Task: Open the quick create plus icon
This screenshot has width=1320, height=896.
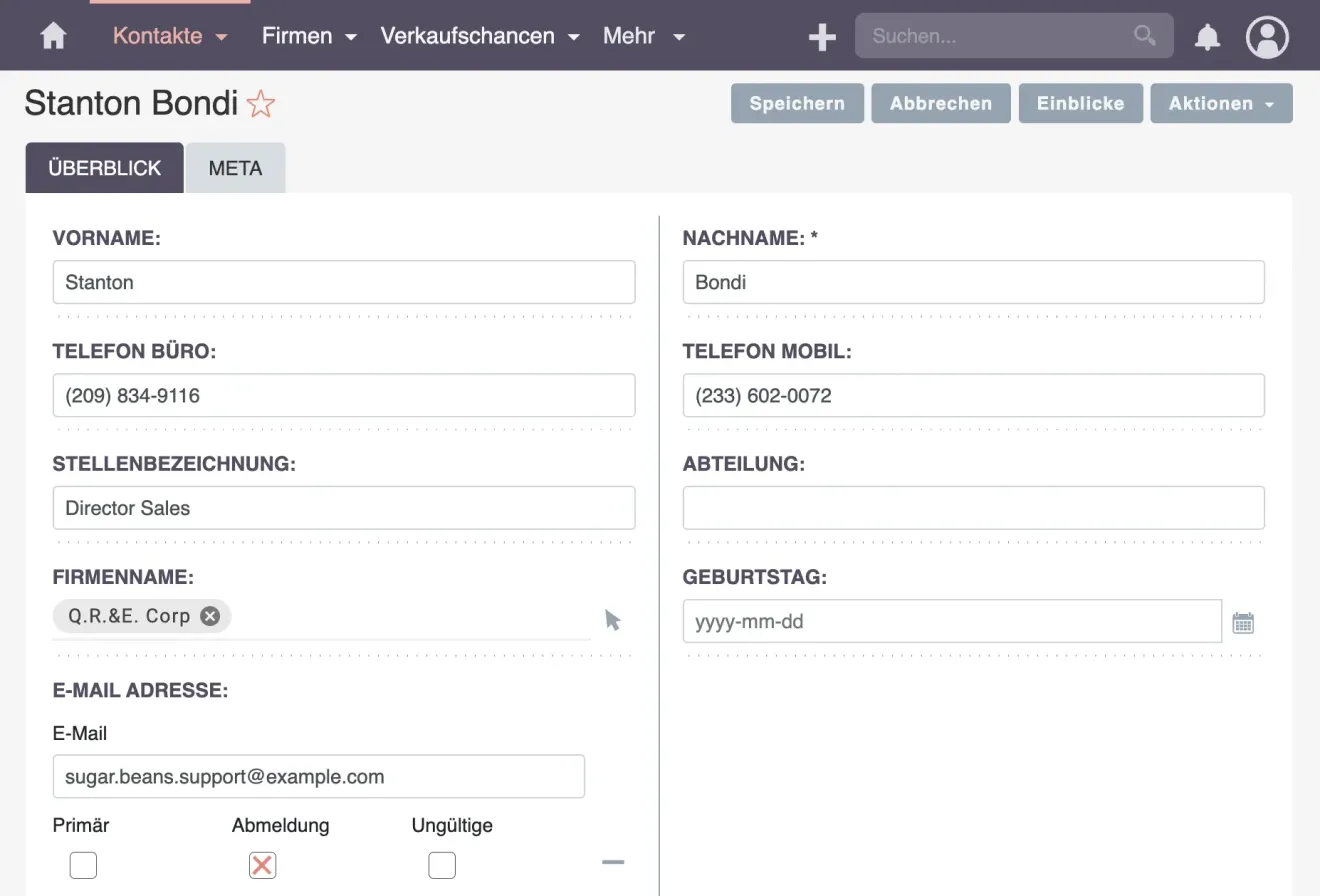Action: coord(822,36)
